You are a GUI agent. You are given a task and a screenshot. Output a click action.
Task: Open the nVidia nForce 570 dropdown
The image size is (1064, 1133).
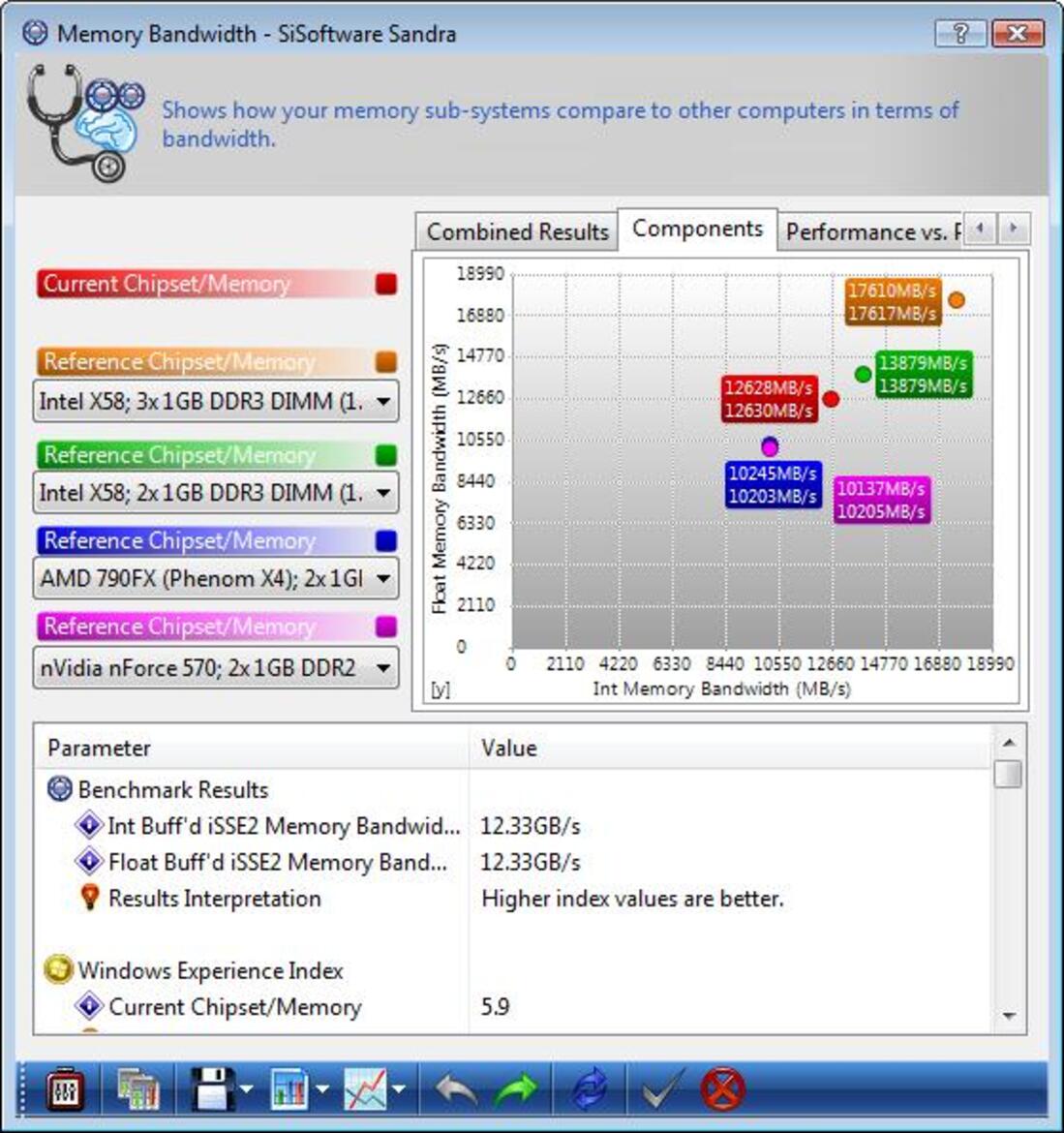point(215,667)
